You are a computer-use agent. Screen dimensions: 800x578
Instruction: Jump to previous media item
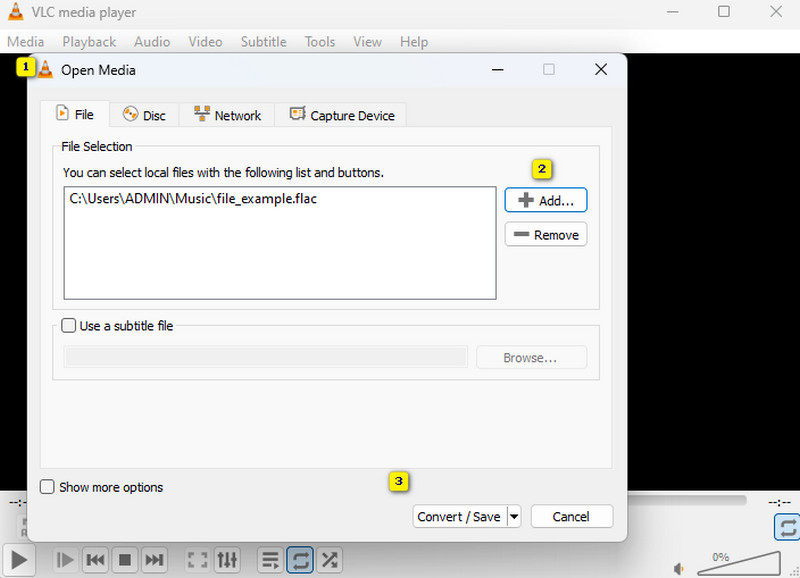pyautogui.click(x=95, y=560)
